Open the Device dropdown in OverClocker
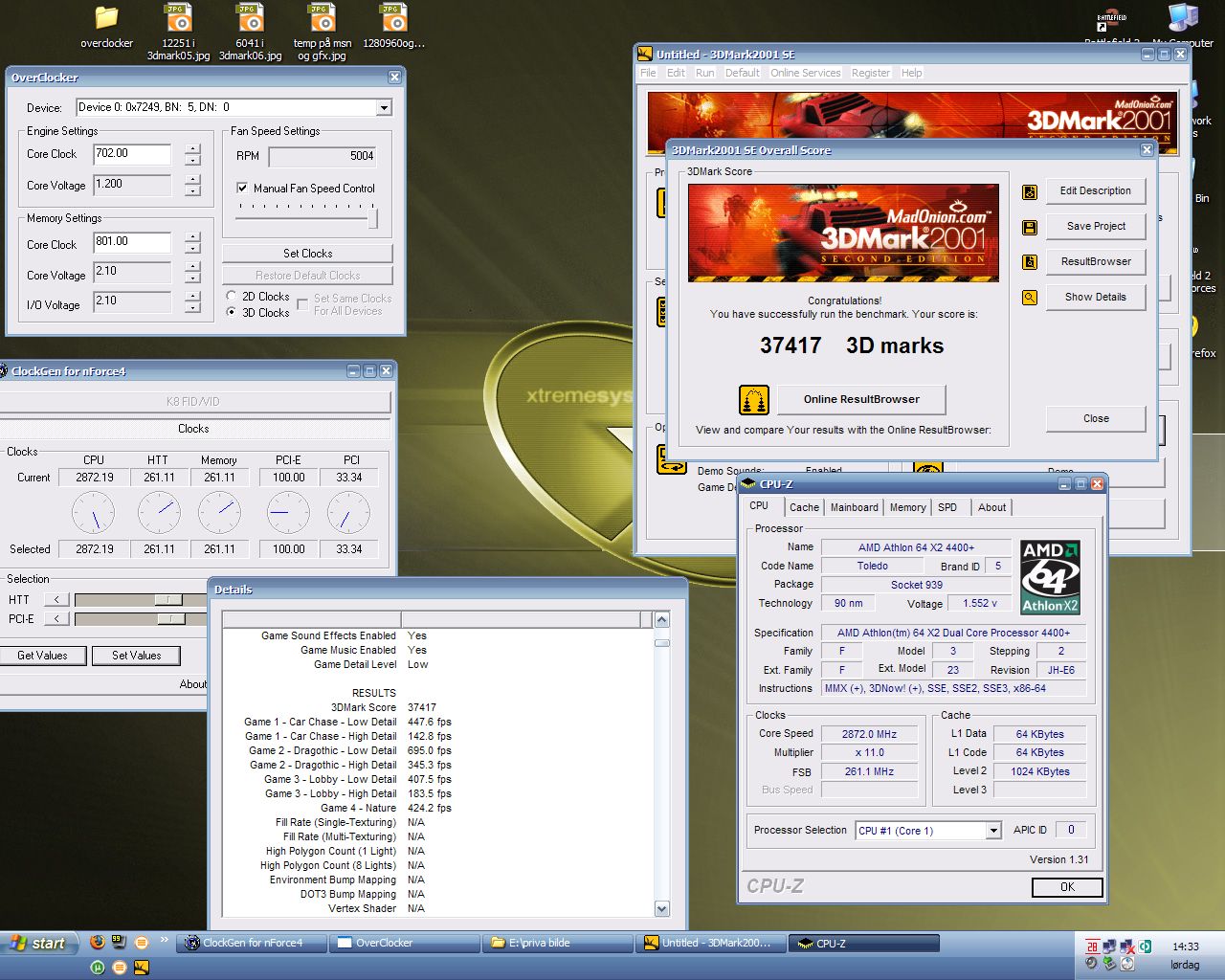Viewport: 1225px width, 980px height. pos(384,107)
